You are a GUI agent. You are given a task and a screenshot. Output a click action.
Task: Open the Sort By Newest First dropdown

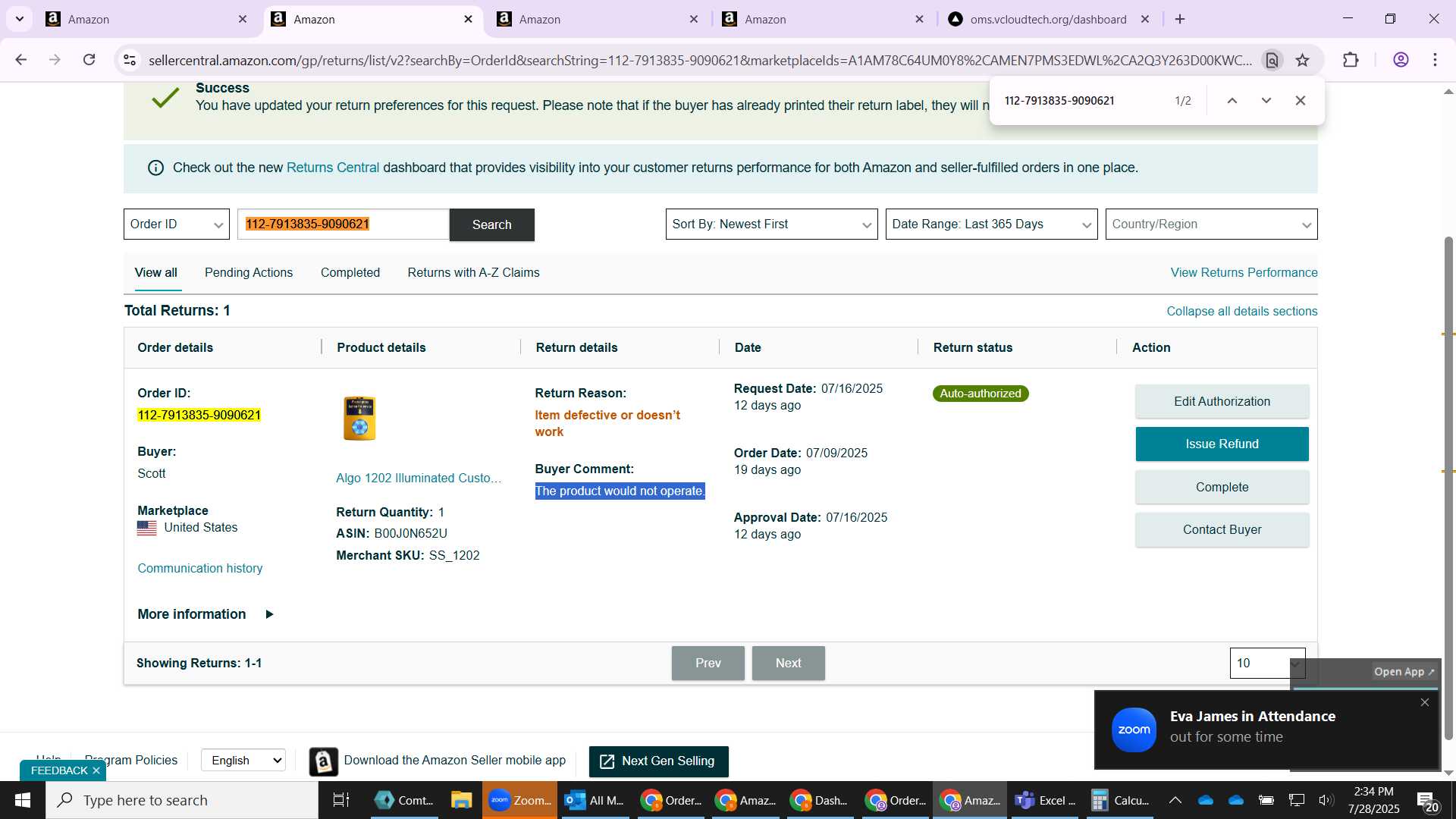(771, 224)
